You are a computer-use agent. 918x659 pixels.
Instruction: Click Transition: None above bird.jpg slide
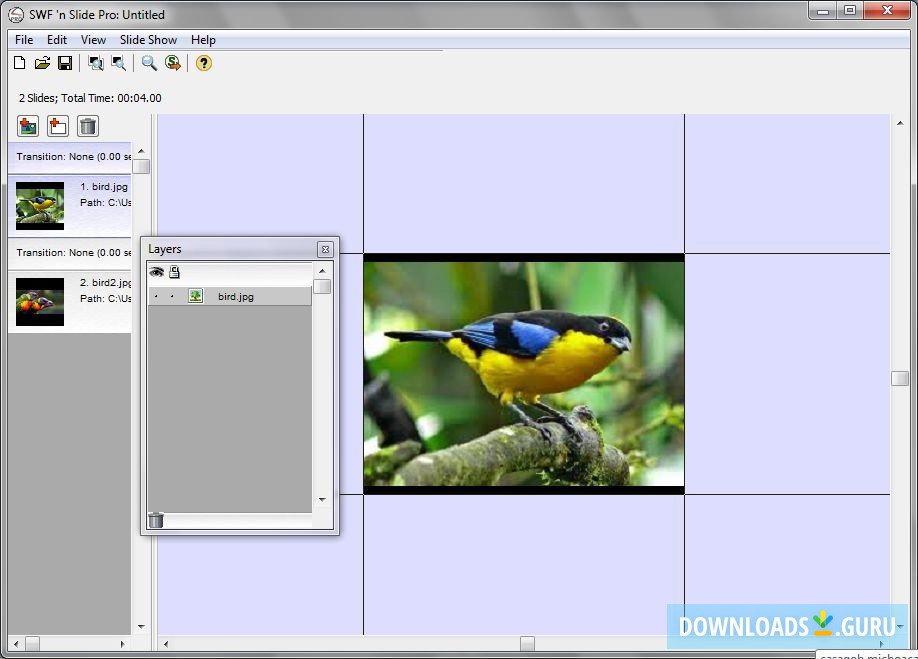(68, 157)
